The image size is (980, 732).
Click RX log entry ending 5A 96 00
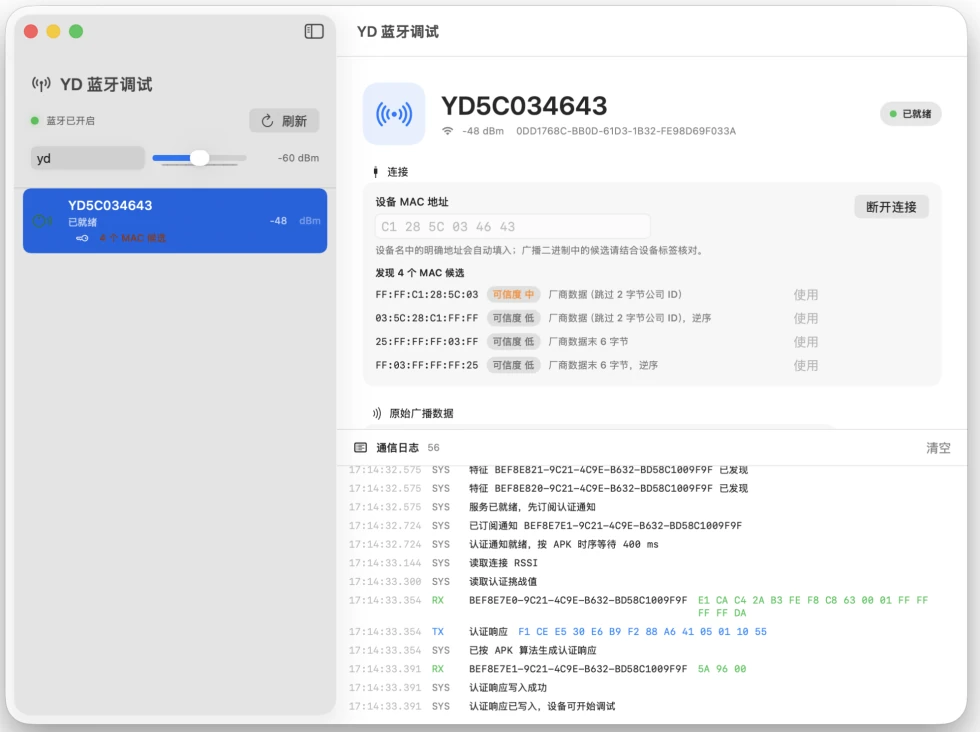548,669
